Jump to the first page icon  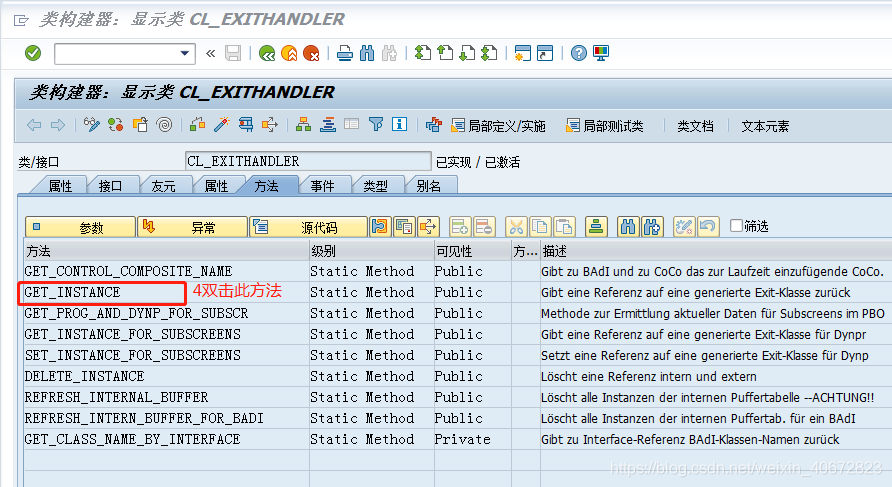[x=422, y=53]
